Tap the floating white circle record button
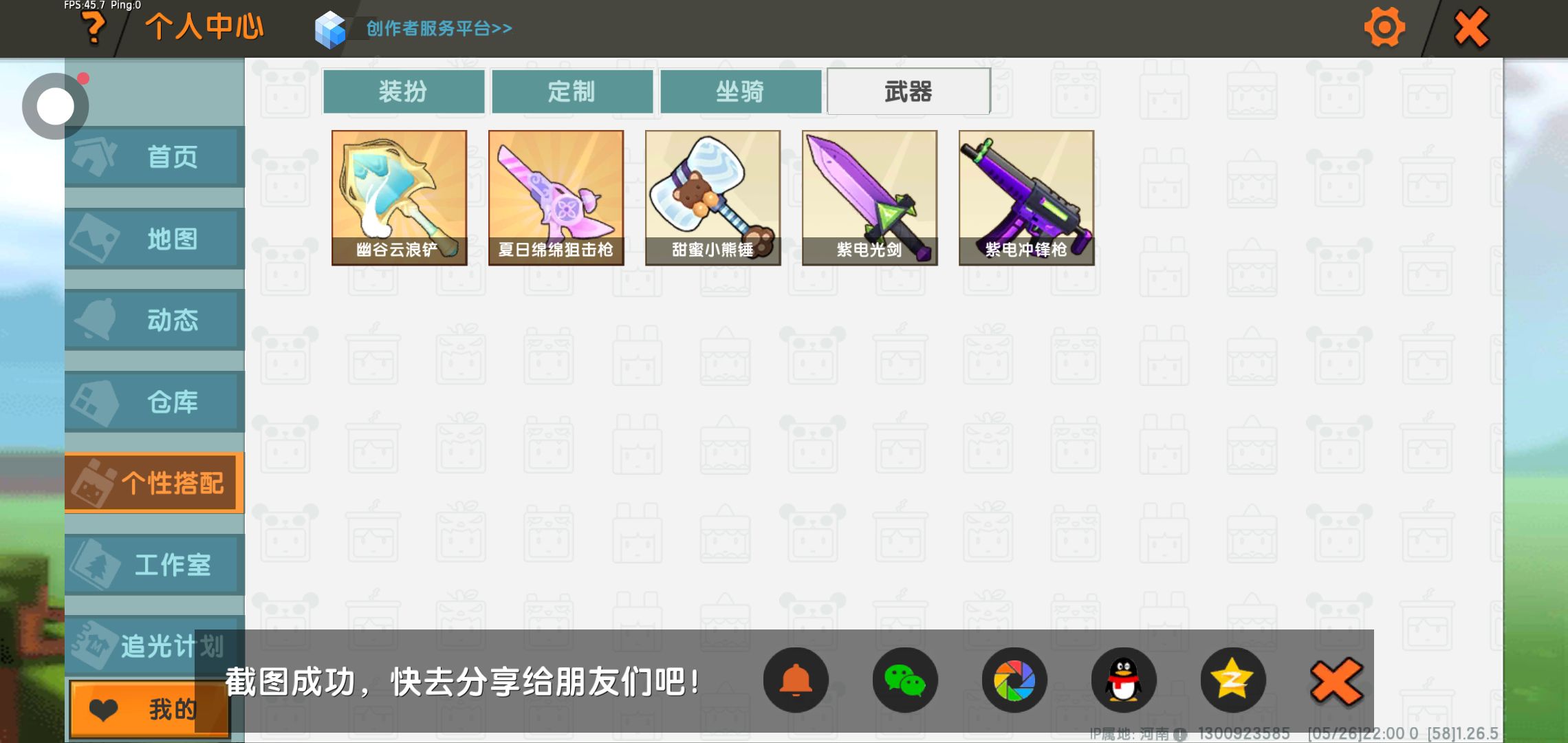Viewport: 1568px width, 743px height. (55, 106)
